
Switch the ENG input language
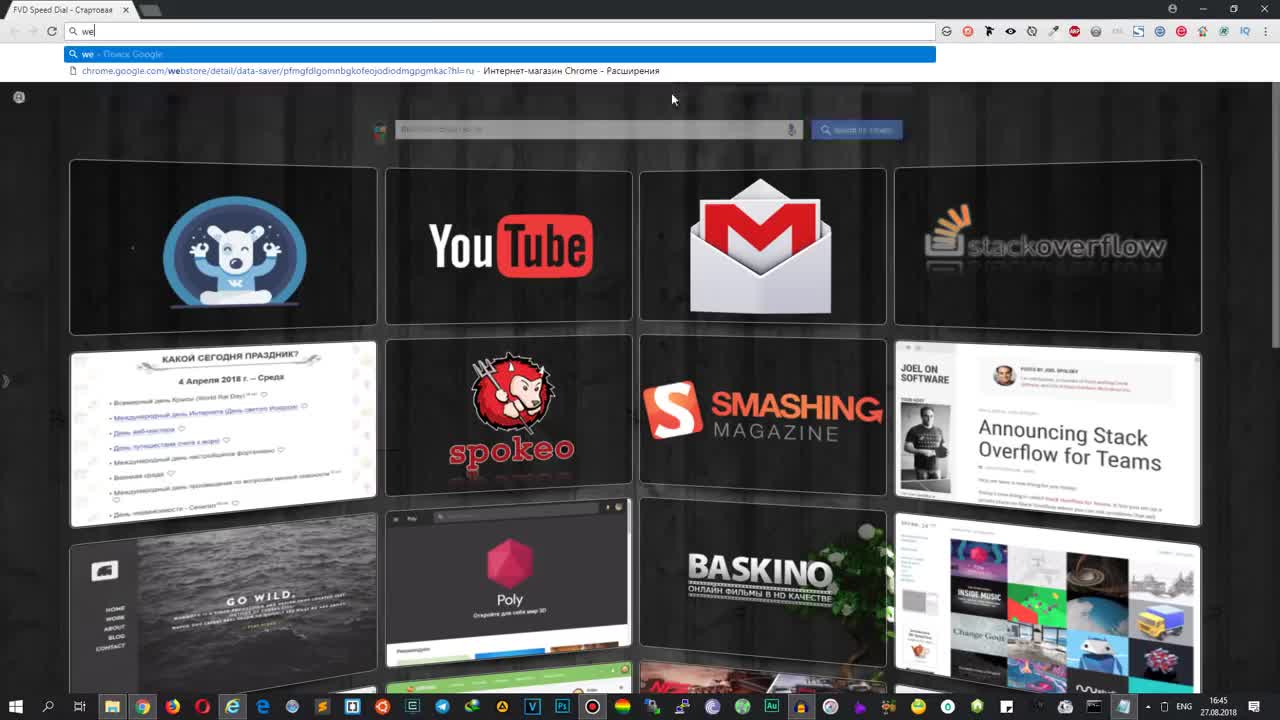point(1184,707)
